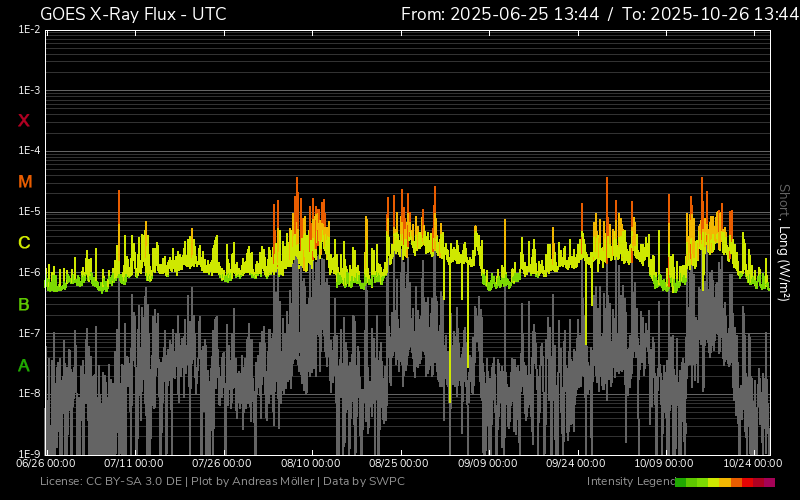Click the 10/24 00:00 time axis label
This screenshot has width=800, height=500.
coord(752,463)
